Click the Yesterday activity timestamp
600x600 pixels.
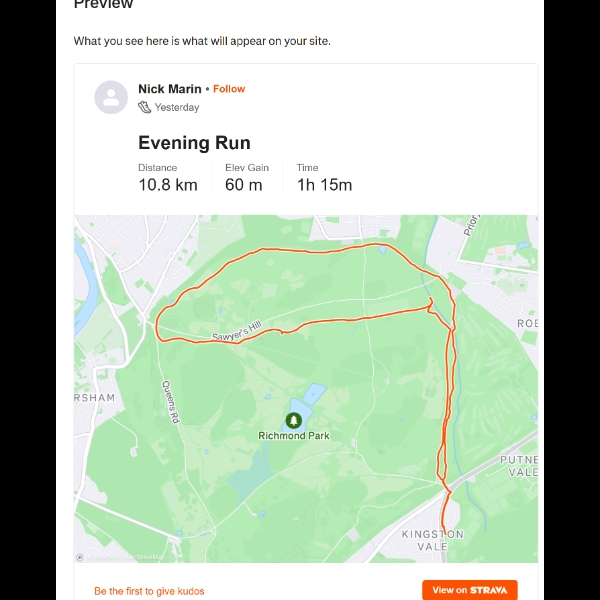(x=177, y=108)
